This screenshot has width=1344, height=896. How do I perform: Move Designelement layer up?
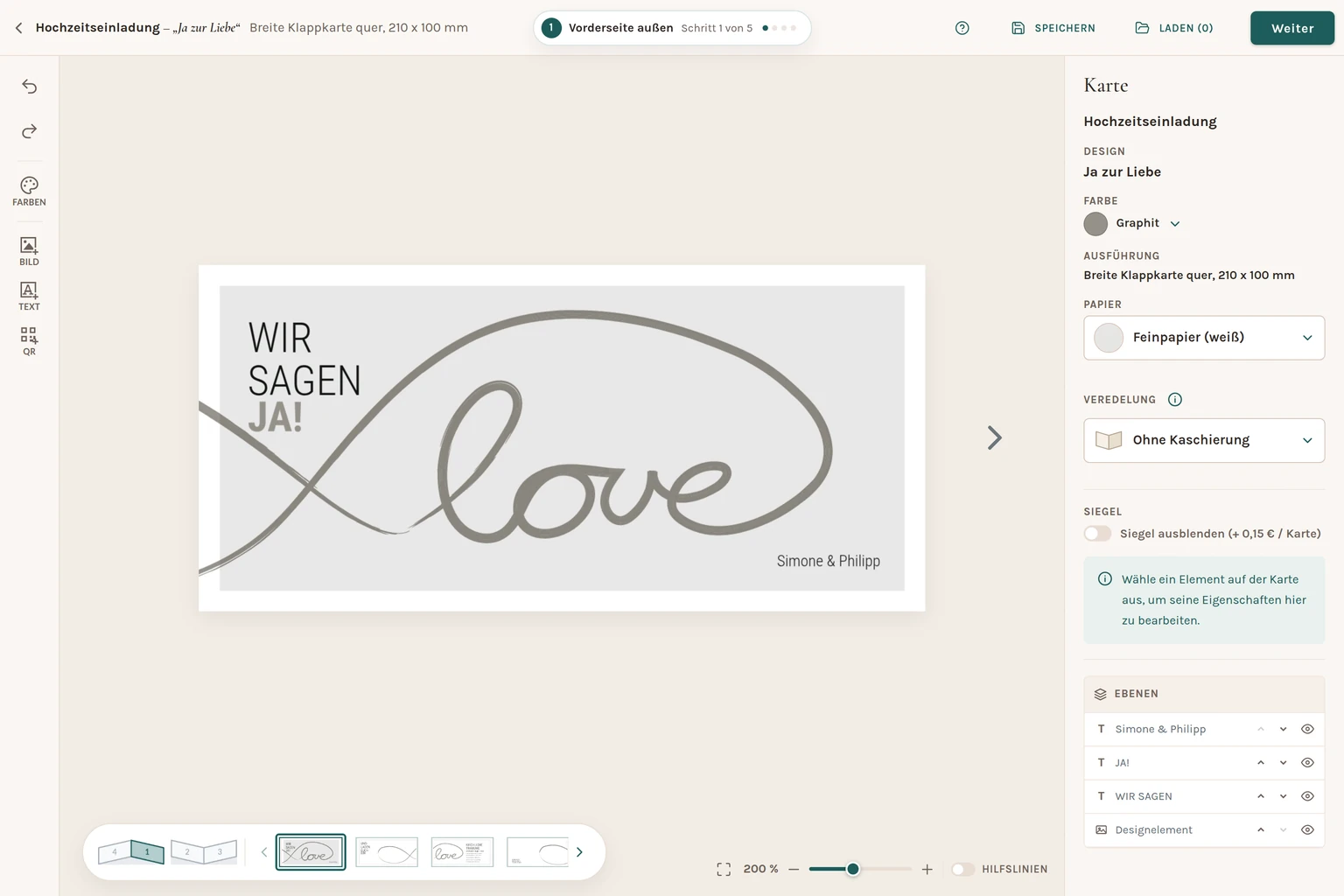[x=1261, y=829]
